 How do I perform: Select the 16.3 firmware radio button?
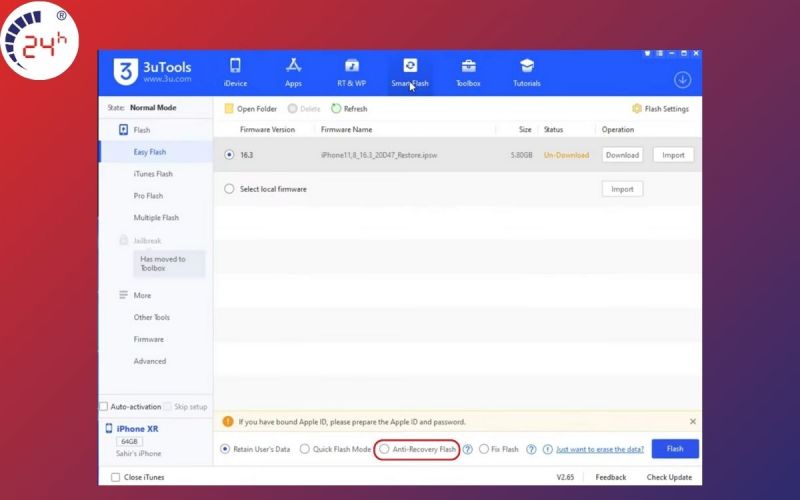tap(229, 155)
